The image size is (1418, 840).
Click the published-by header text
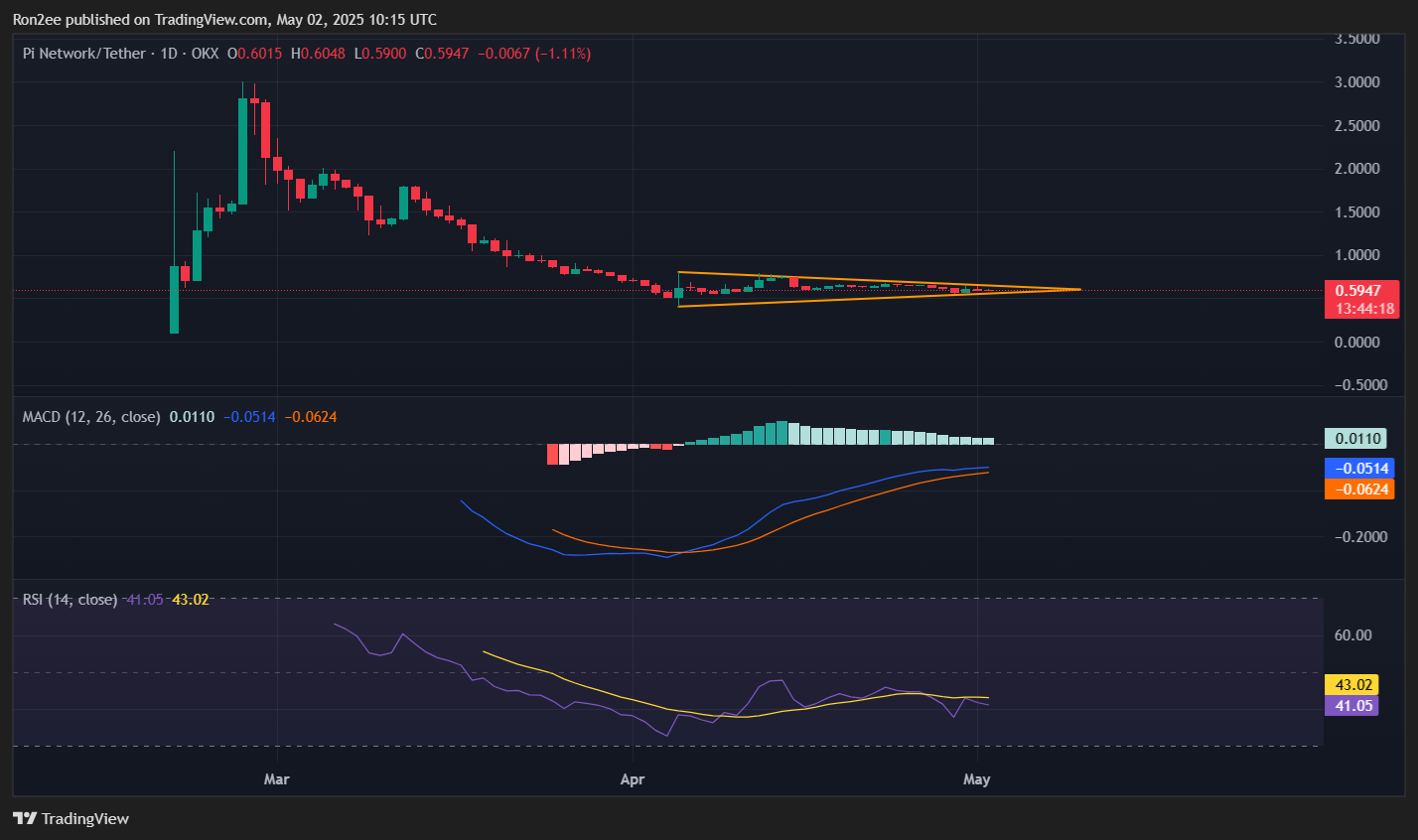click(224, 20)
